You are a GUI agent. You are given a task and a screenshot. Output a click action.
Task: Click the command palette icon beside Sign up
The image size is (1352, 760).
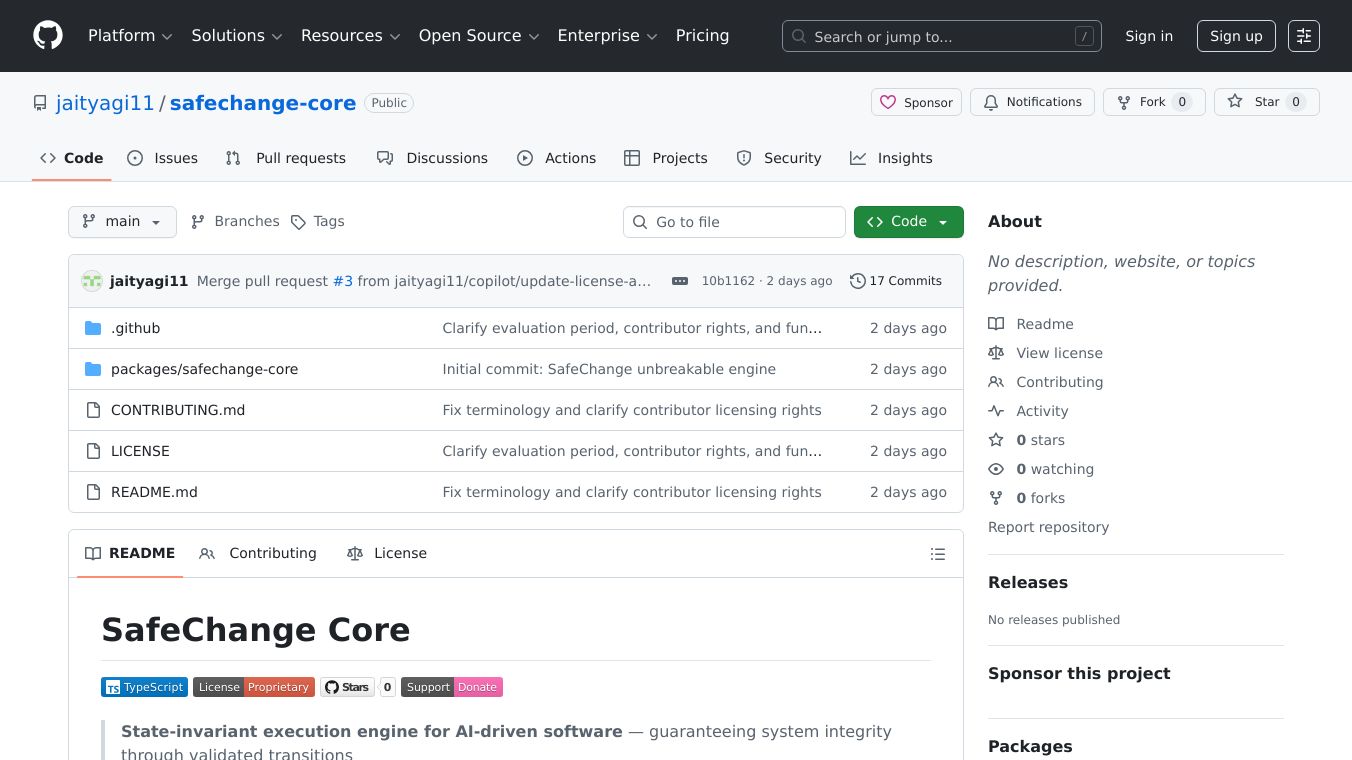click(1304, 35)
